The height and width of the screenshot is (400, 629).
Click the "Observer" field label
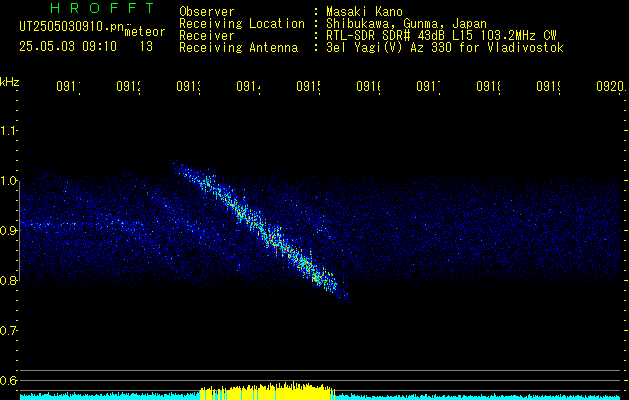click(x=207, y=12)
